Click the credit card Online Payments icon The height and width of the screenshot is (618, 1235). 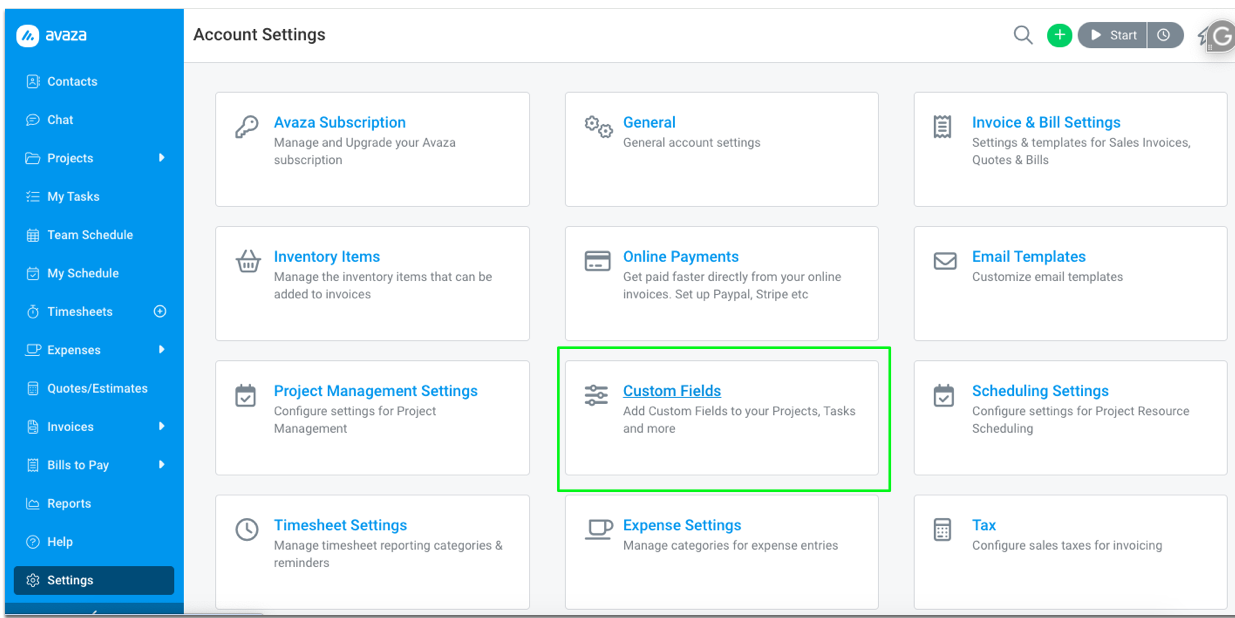click(x=597, y=261)
